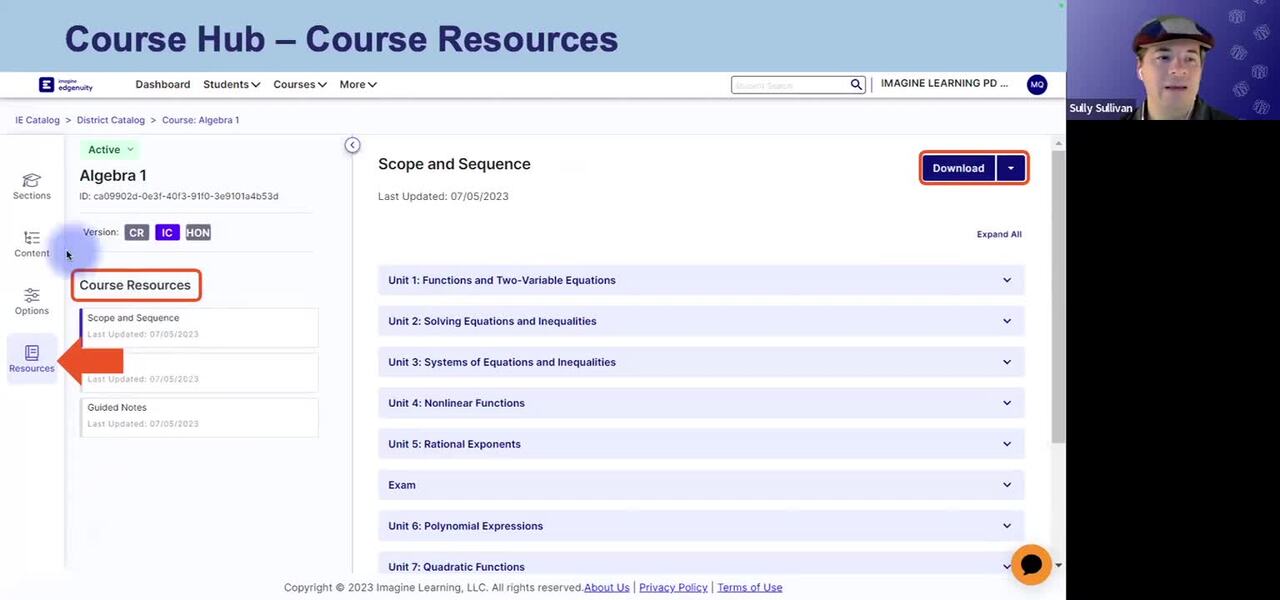The height and width of the screenshot is (600, 1280).
Task: Click the scrollbar down arrow
Action: (x=1058, y=565)
